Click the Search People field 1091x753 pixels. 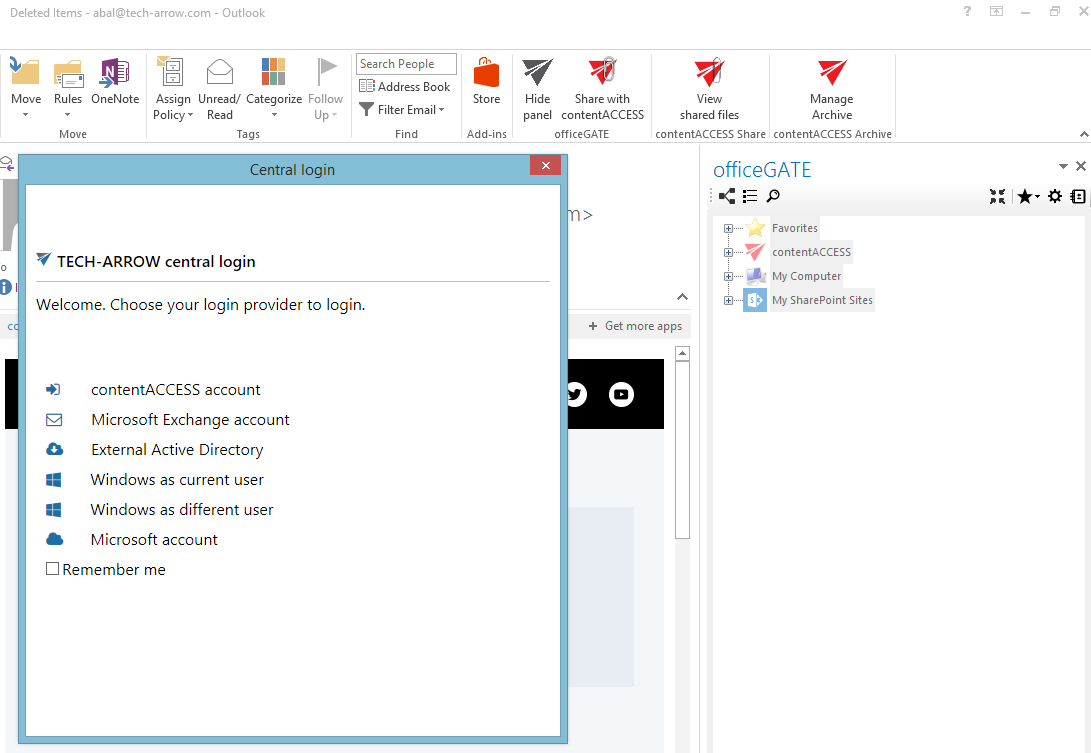point(406,63)
